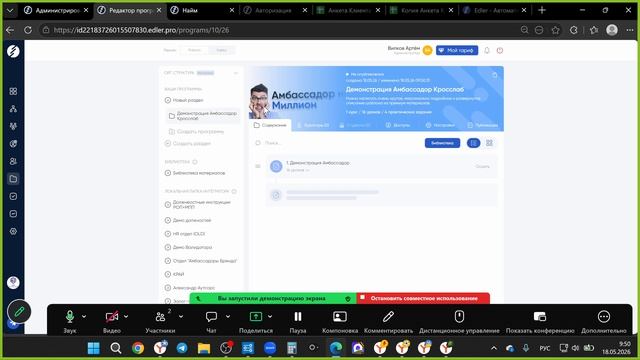Open the notifications bell icon
The height and width of the screenshot is (360, 640).
coord(487,50)
